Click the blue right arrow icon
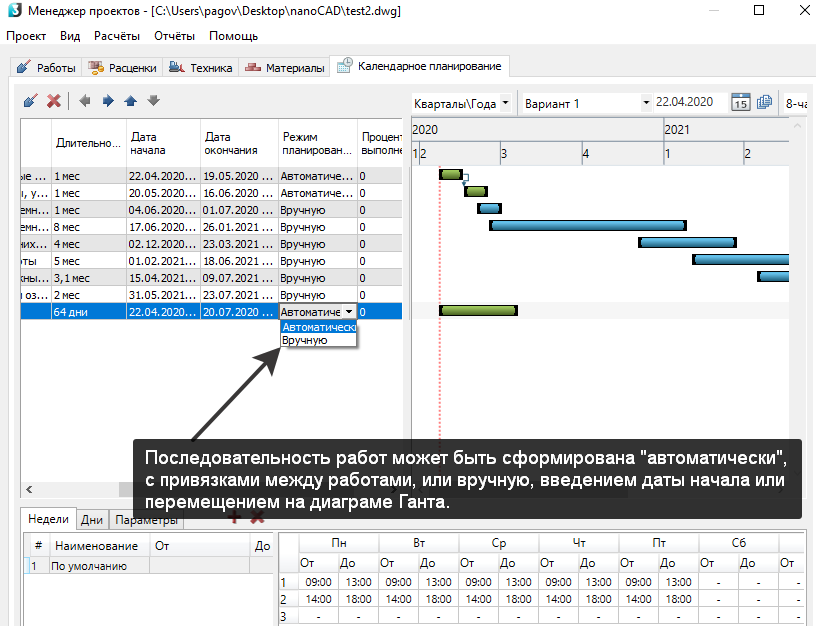 [108, 100]
